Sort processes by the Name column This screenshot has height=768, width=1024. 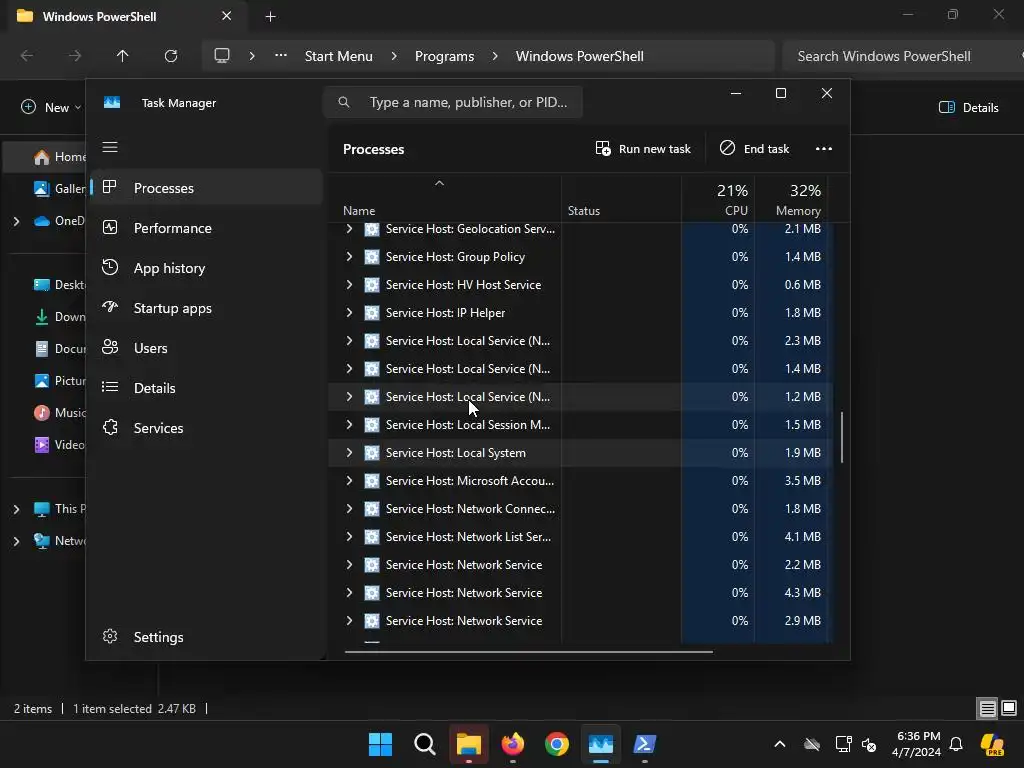pyautogui.click(x=445, y=198)
